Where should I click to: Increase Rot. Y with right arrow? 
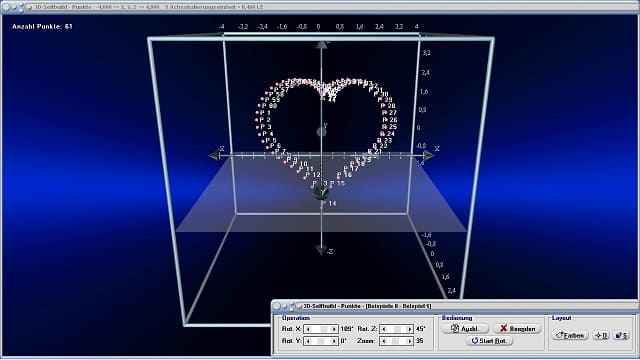334,341
